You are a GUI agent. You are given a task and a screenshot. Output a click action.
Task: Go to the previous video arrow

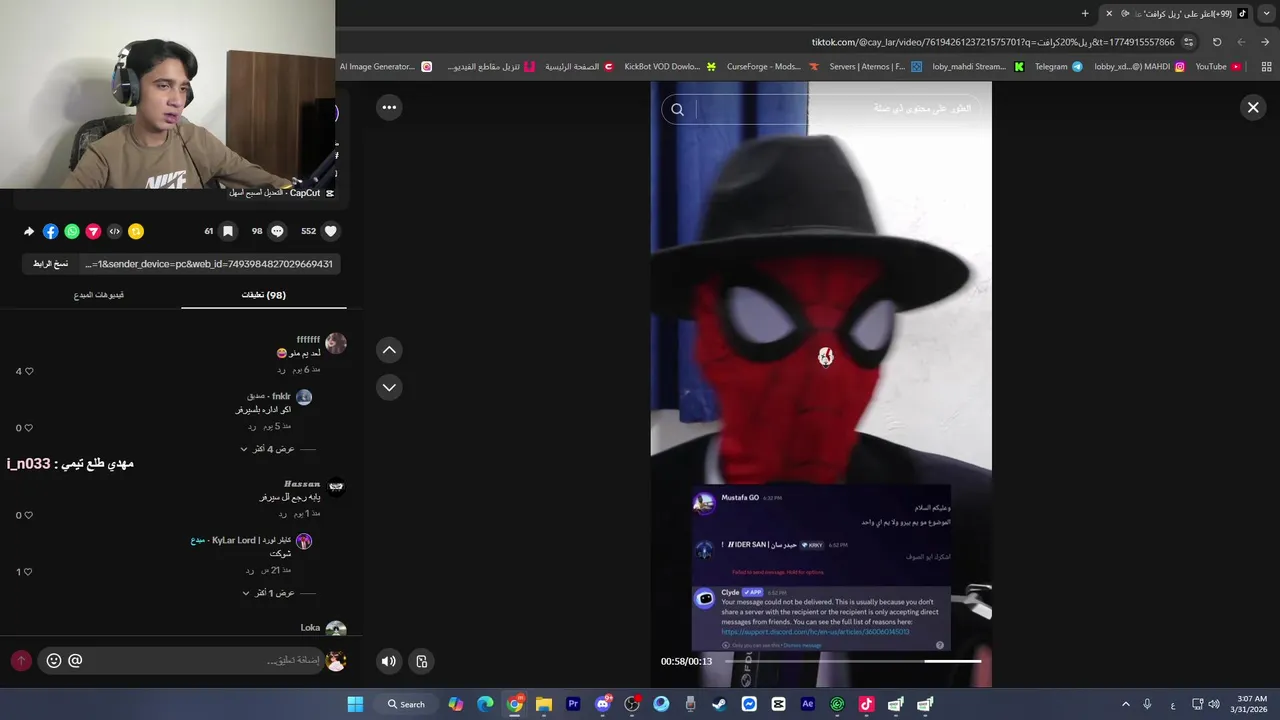tap(389, 350)
